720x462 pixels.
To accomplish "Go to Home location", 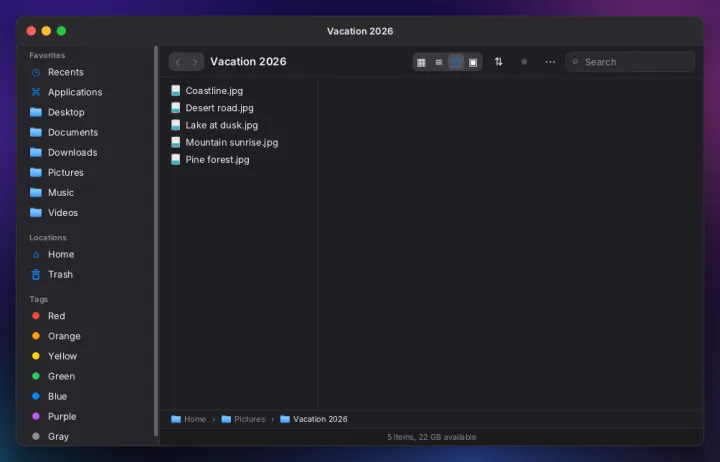I will [90, 254].
